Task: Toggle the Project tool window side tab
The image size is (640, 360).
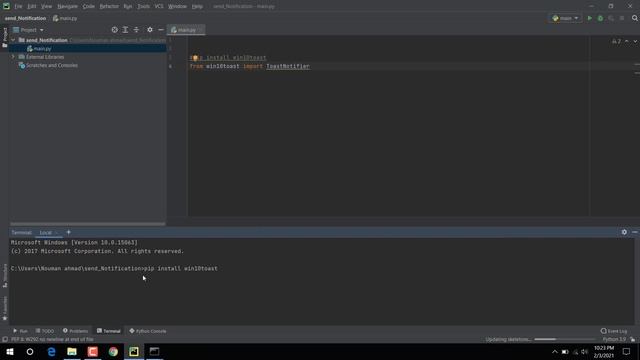Action: point(4,37)
